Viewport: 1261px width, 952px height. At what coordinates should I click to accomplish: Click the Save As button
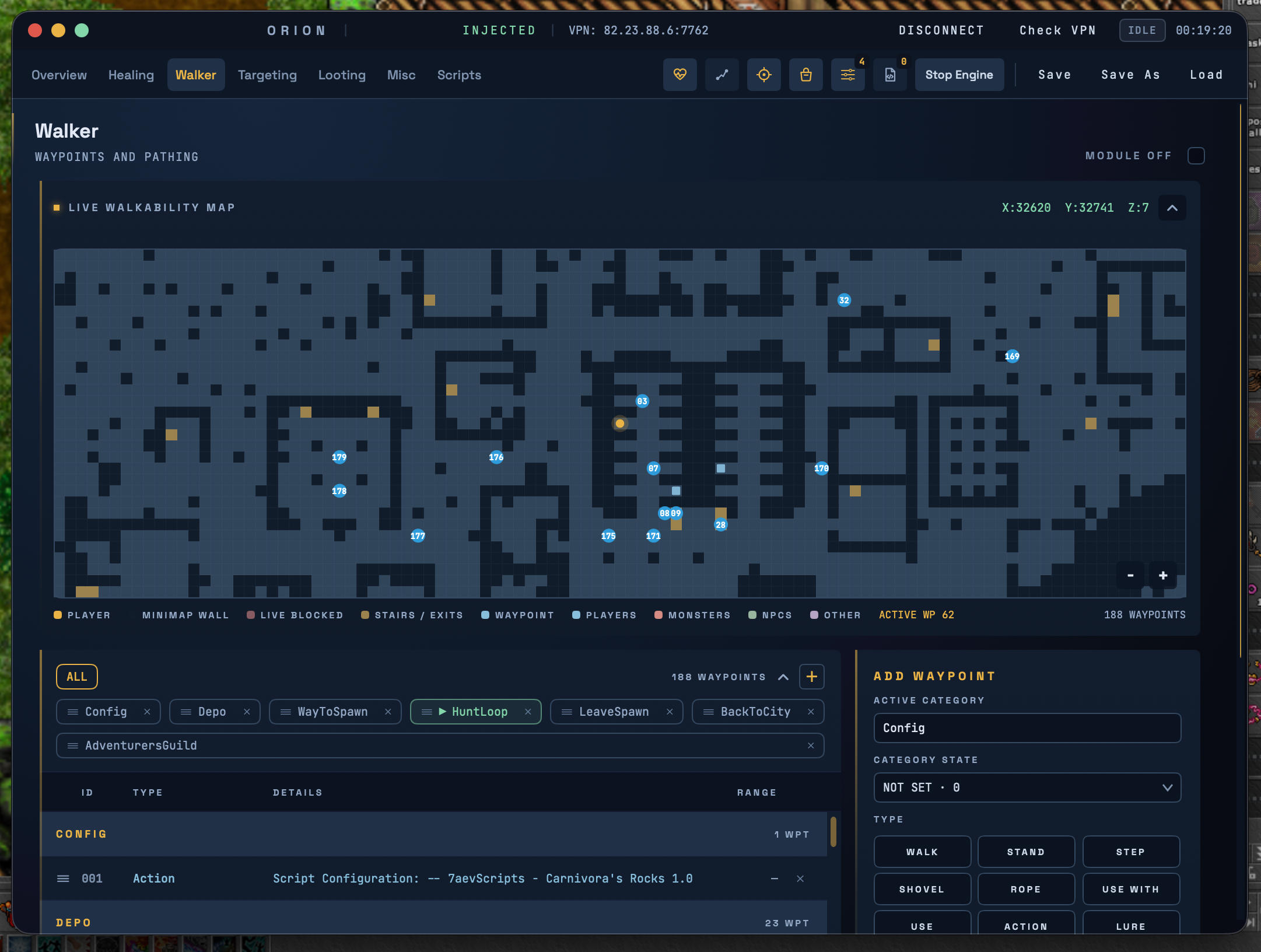click(1130, 75)
